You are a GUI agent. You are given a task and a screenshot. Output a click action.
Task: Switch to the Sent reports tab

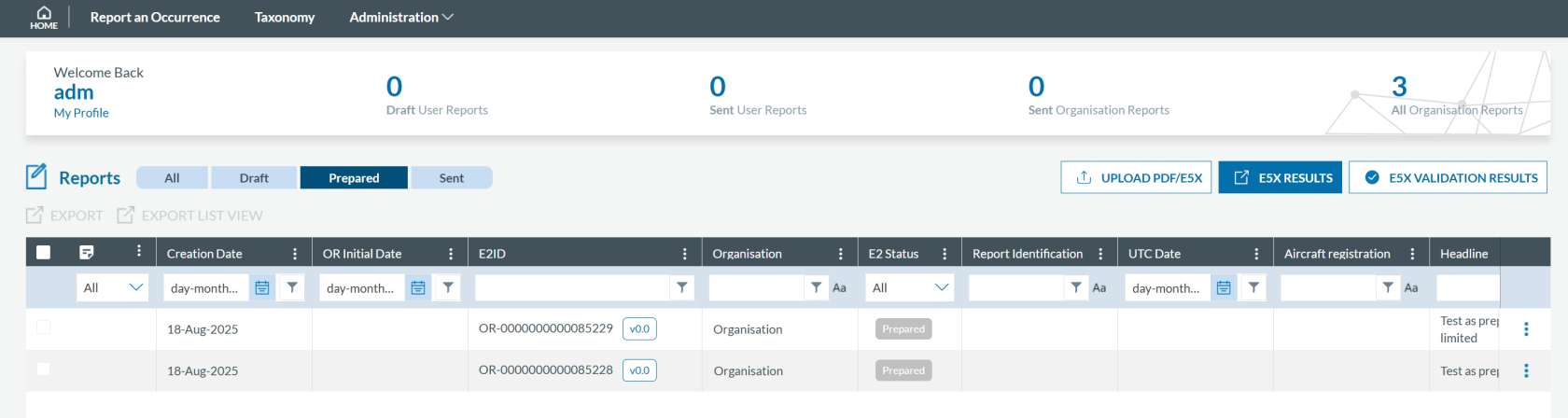click(x=451, y=178)
